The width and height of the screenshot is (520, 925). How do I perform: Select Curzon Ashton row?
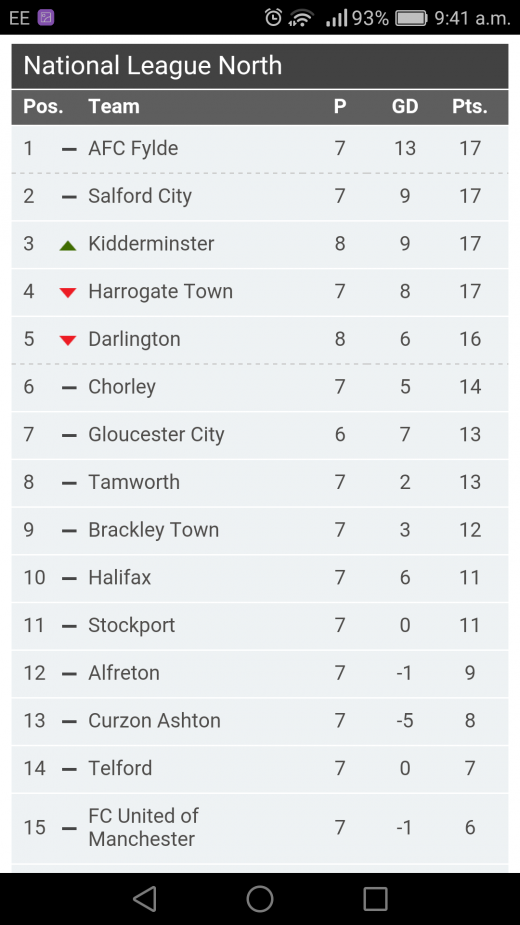260,721
